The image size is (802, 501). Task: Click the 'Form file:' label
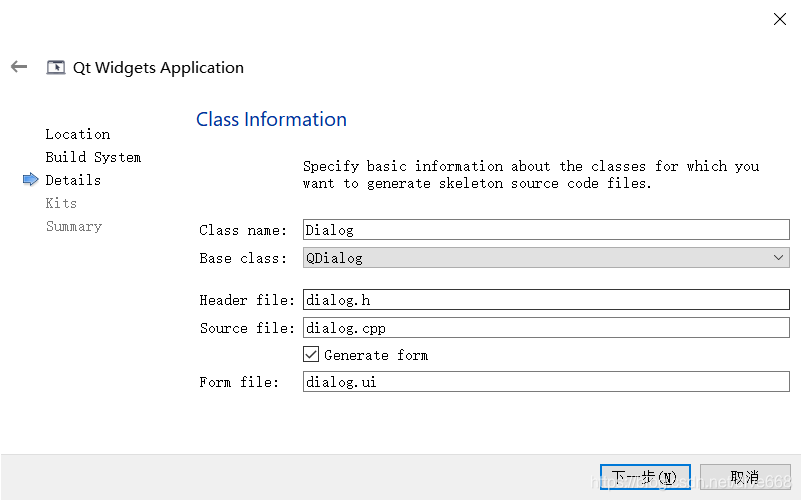pyautogui.click(x=239, y=382)
